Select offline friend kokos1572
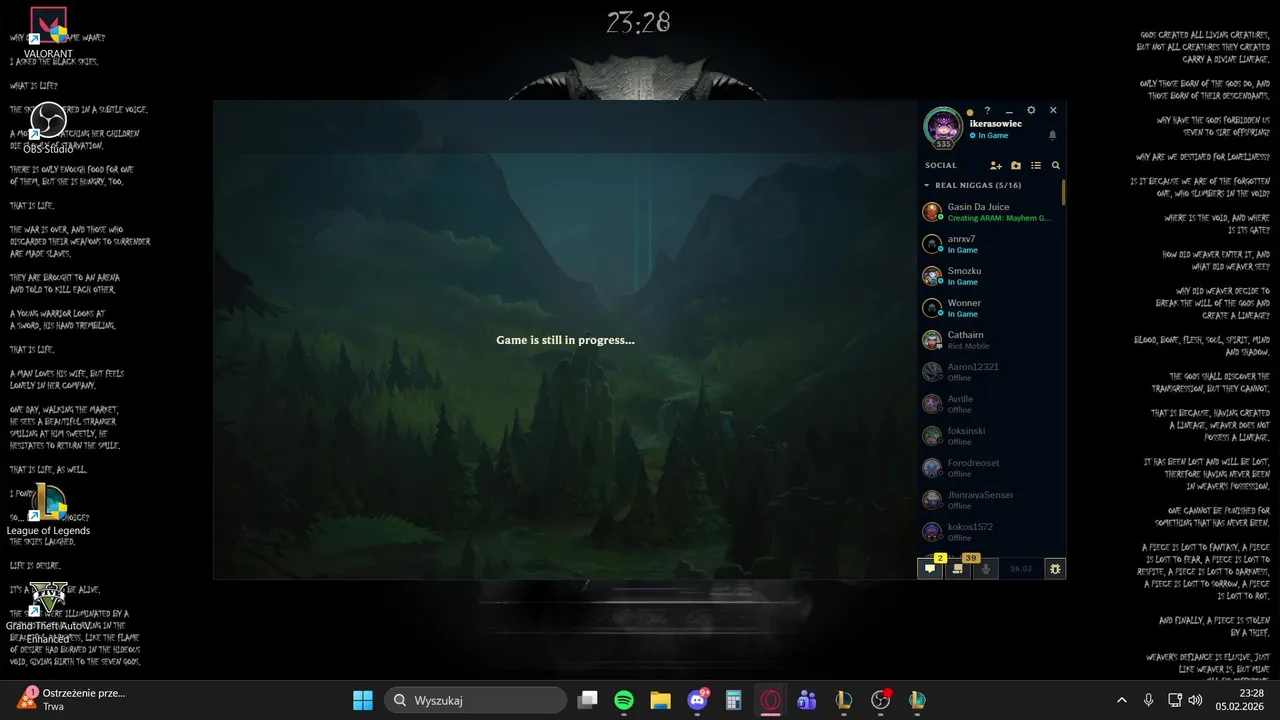1280x720 pixels. (990, 532)
